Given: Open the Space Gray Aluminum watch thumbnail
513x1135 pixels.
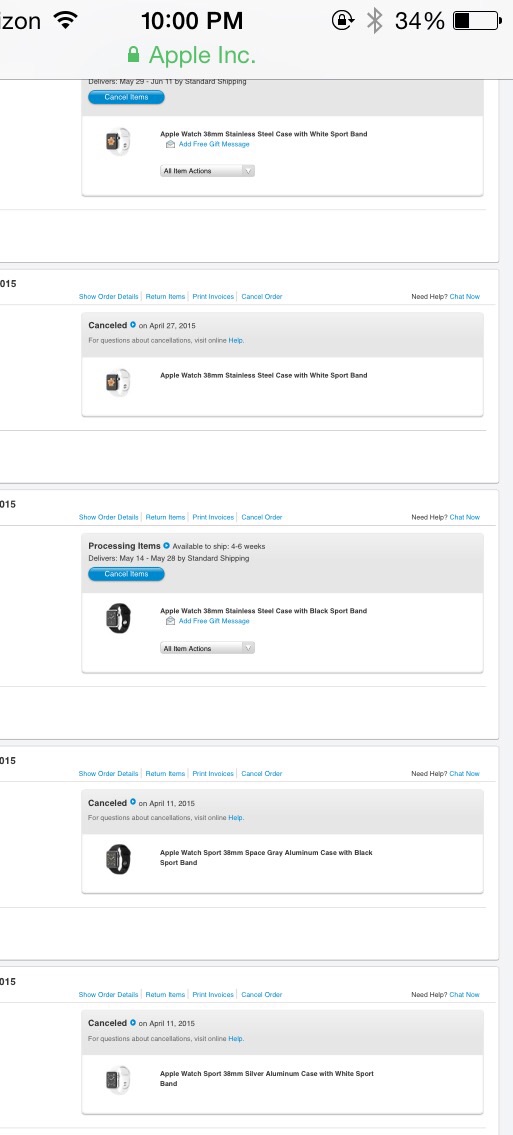Looking at the screenshot, I should pyautogui.click(x=118, y=858).
